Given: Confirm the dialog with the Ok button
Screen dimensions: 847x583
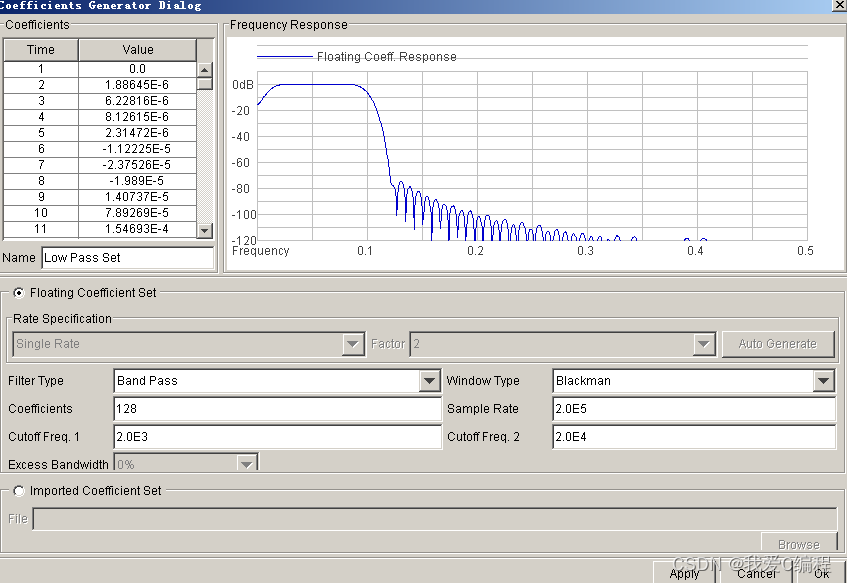Looking at the screenshot, I should 821,573.
